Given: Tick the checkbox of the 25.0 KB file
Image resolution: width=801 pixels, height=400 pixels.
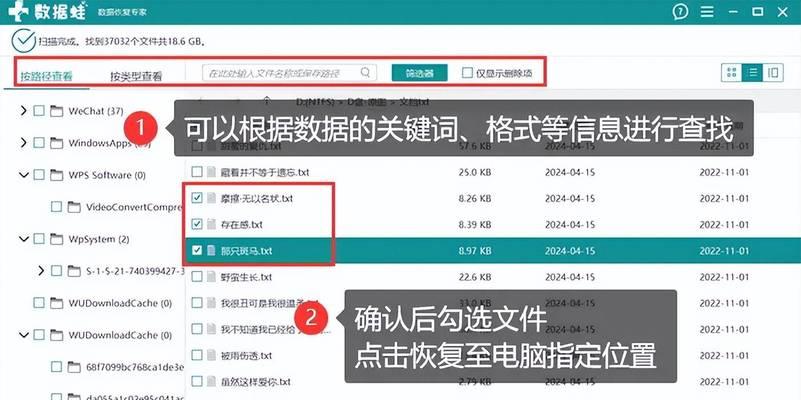Looking at the screenshot, I should point(197,172).
